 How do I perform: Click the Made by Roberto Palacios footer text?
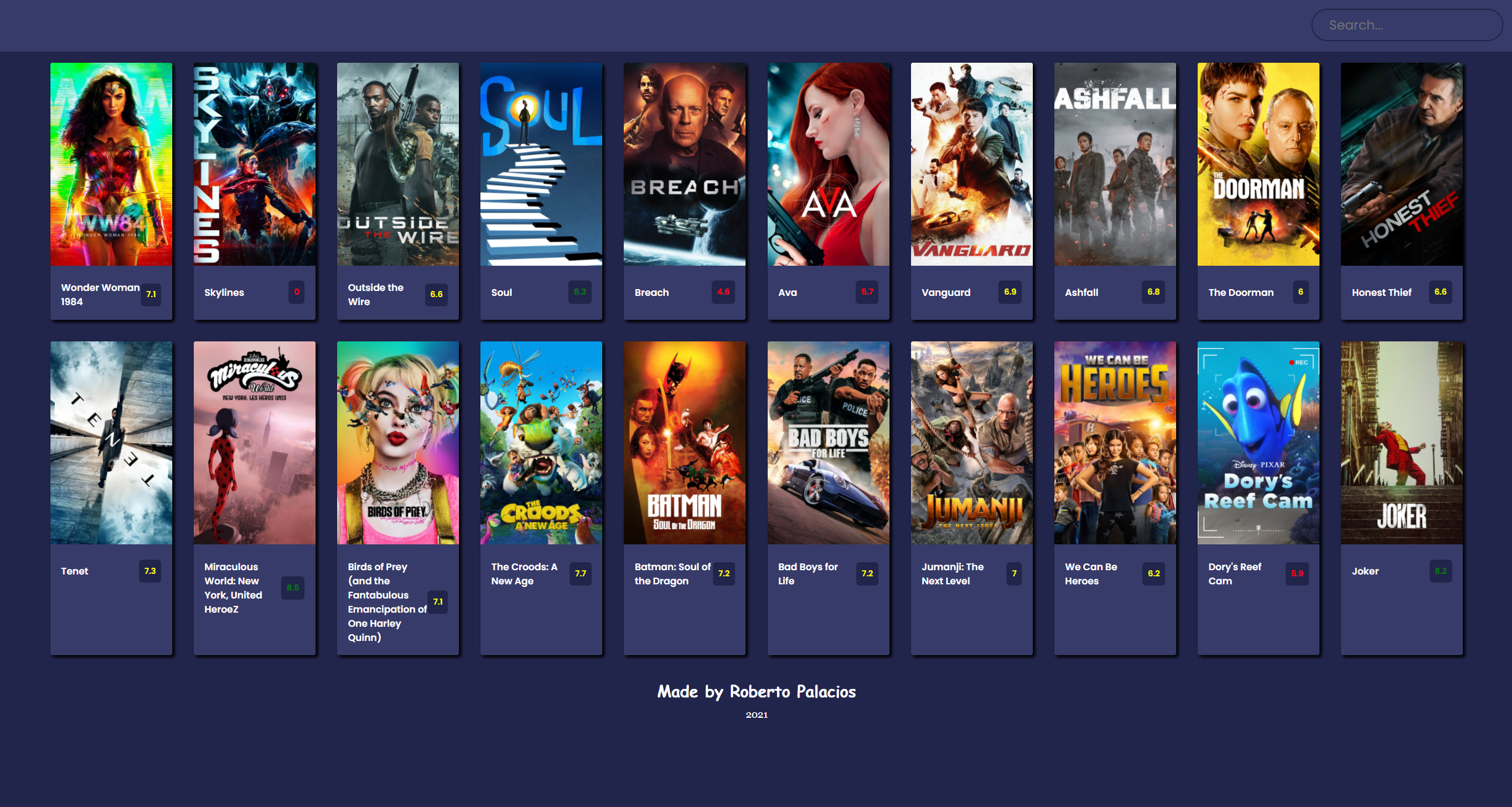pos(756,692)
